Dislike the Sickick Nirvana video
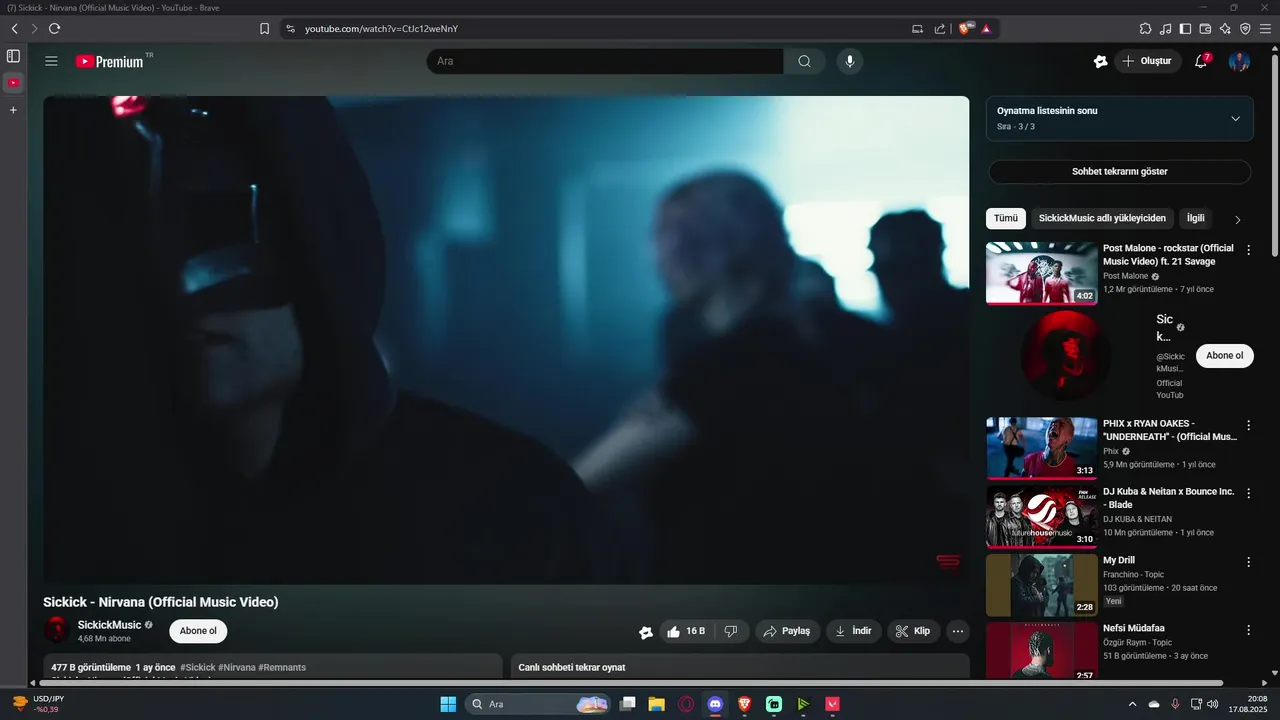1280x720 pixels. (x=731, y=631)
